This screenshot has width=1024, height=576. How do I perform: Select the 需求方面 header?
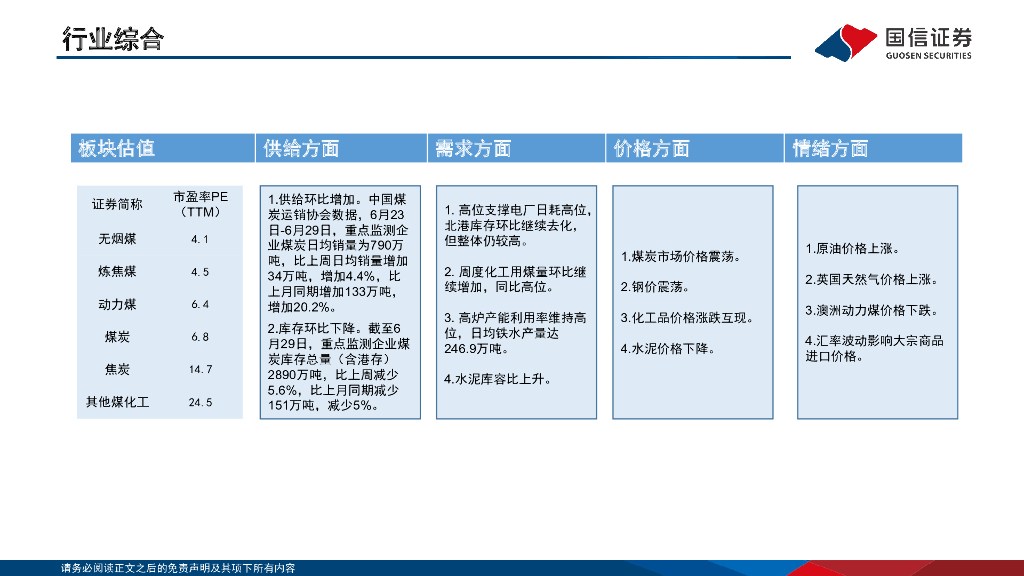(x=517, y=148)
